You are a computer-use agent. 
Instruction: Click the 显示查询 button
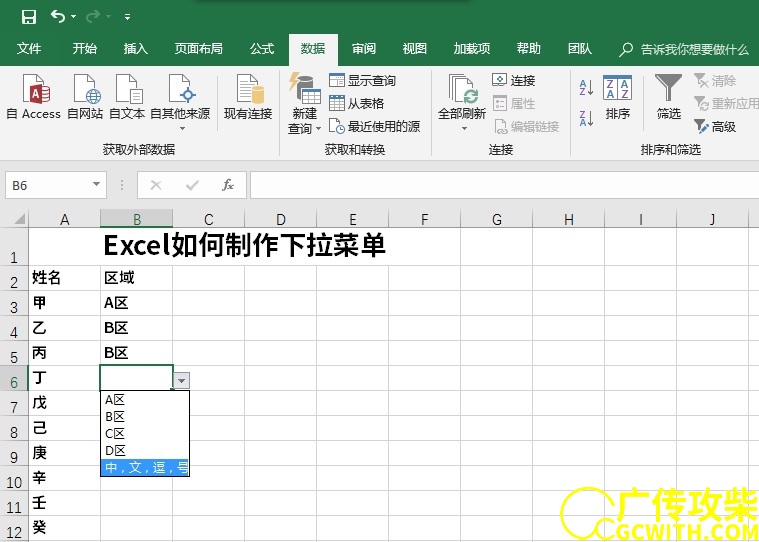(362, 80)
